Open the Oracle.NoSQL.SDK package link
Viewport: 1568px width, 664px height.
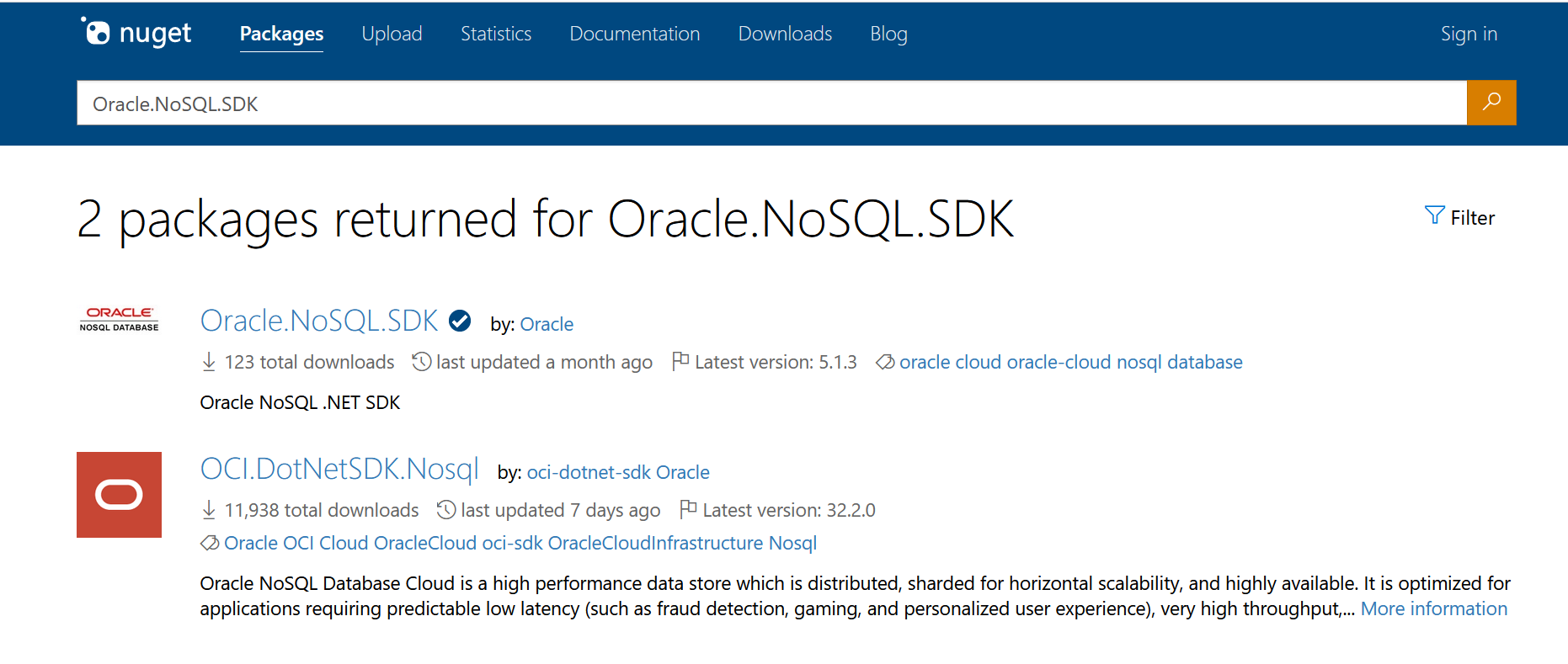click(x=319, y=321)
